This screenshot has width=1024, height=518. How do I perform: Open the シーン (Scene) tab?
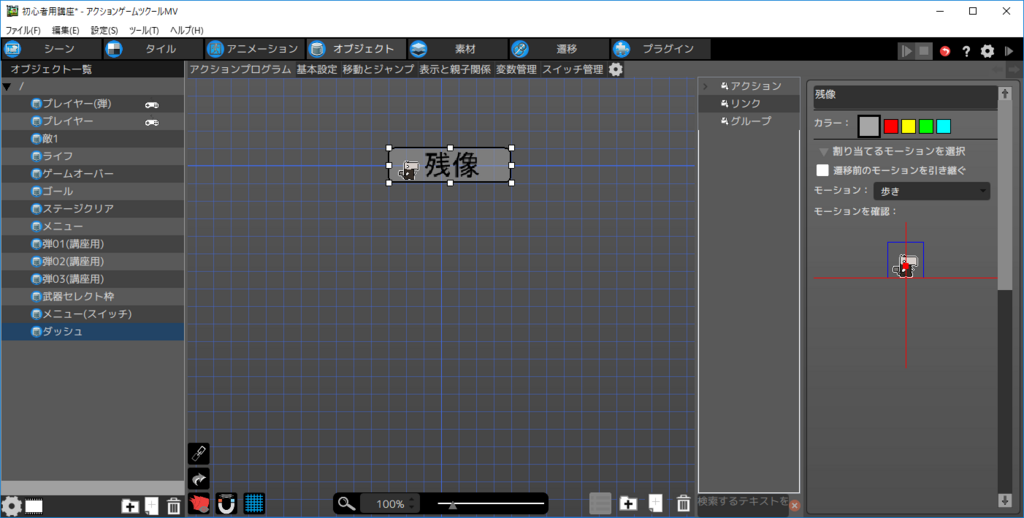(52, 49)
